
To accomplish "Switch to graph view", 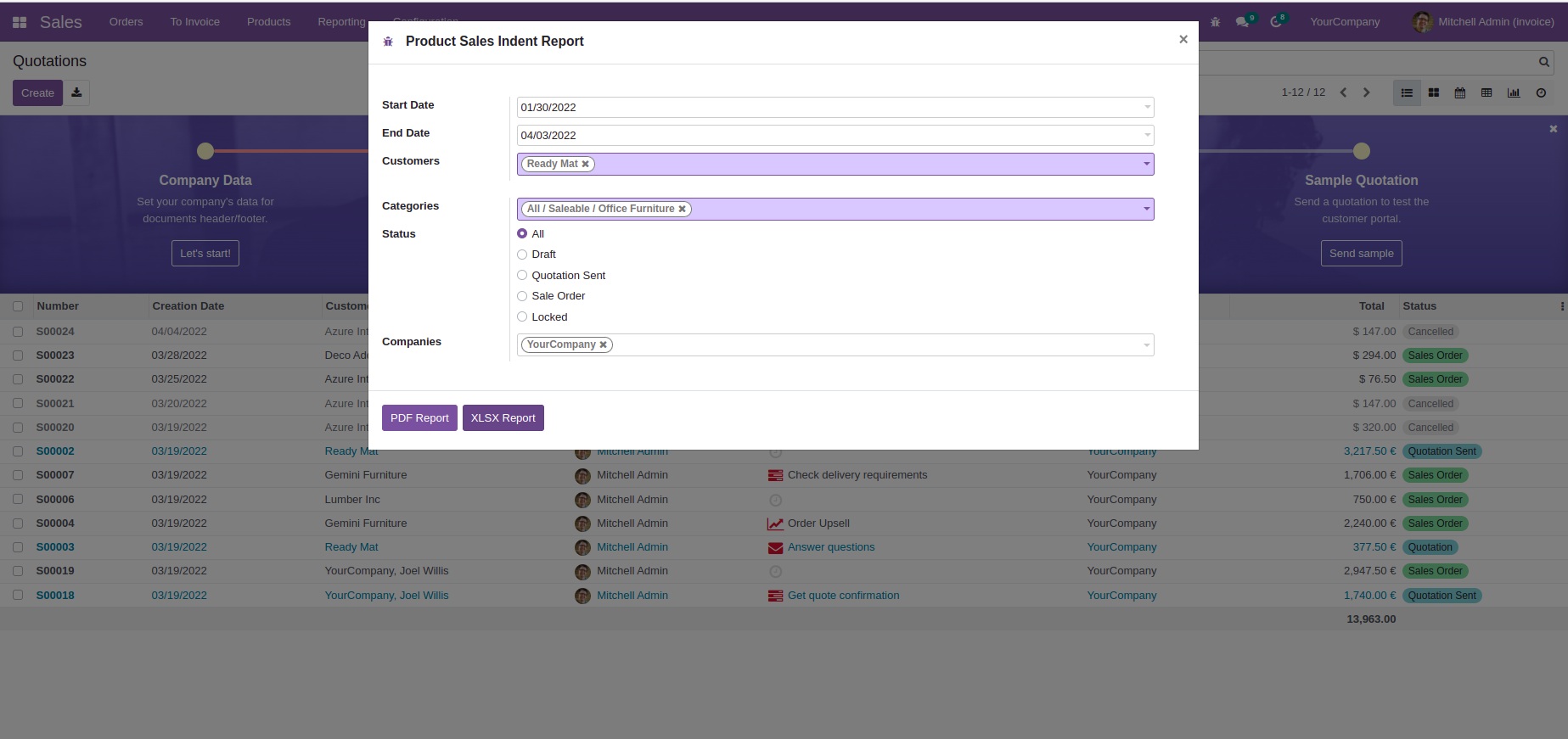I will 1514,93.
